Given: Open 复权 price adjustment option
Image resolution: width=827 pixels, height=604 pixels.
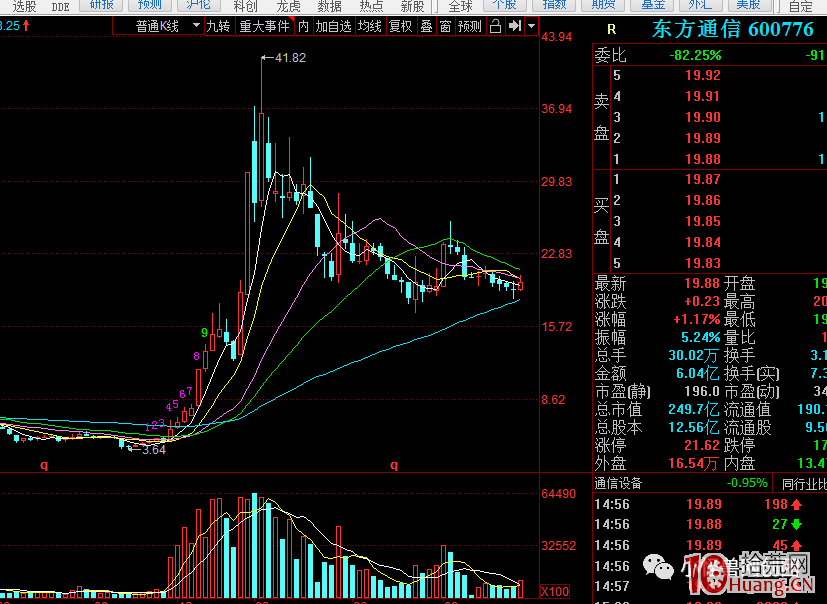Looking at the screenshot, I should (x=400, y=26).
